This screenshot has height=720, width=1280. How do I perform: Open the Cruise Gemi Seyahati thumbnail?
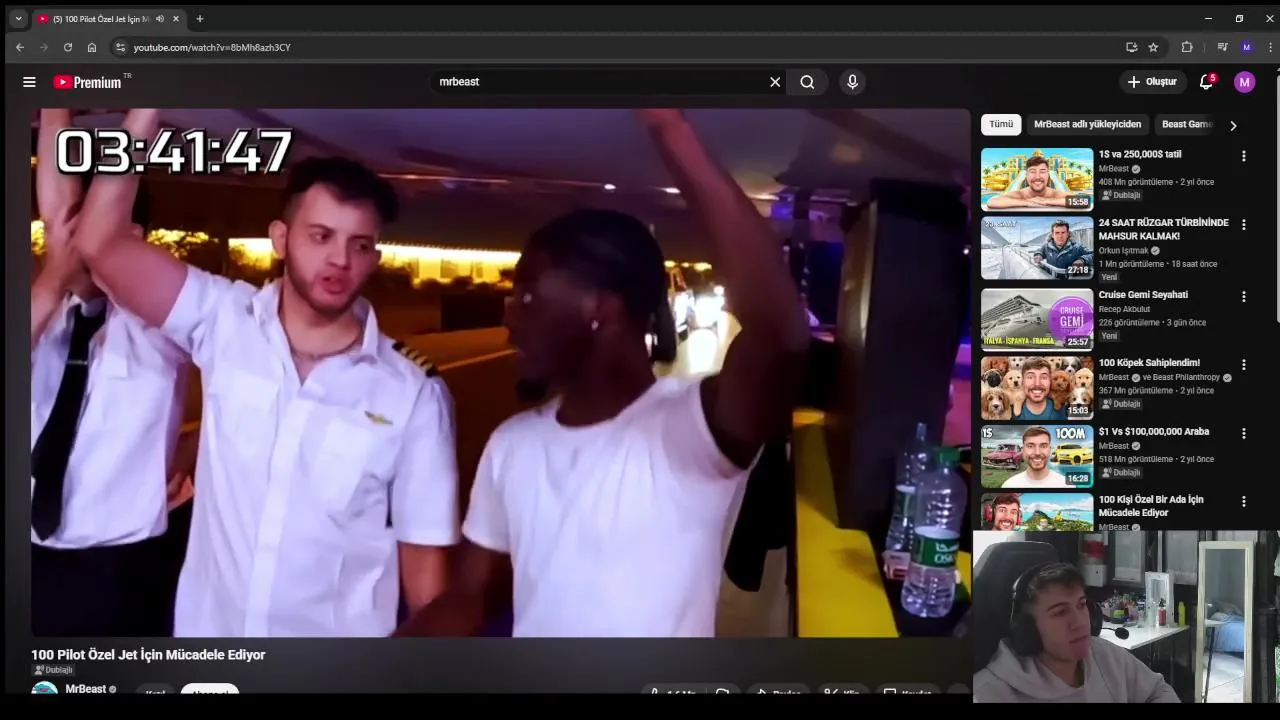click(1037, 318)
